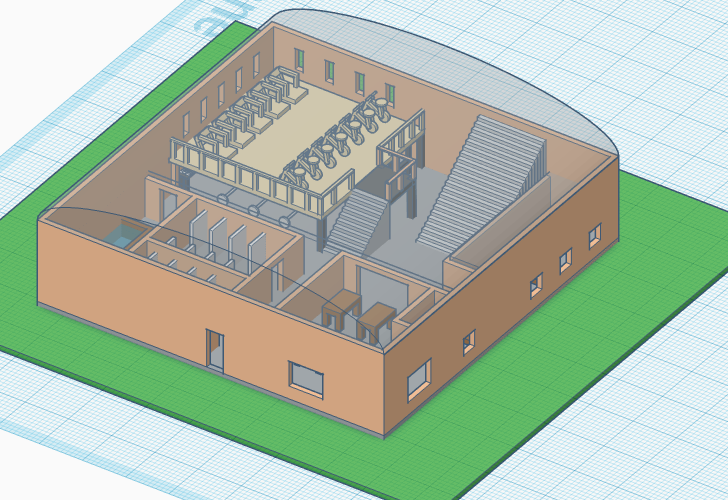Image resolution: width=728 pixels, height=500 pixels.
Task: Select the large window on the right side wall
Action: 419,380
